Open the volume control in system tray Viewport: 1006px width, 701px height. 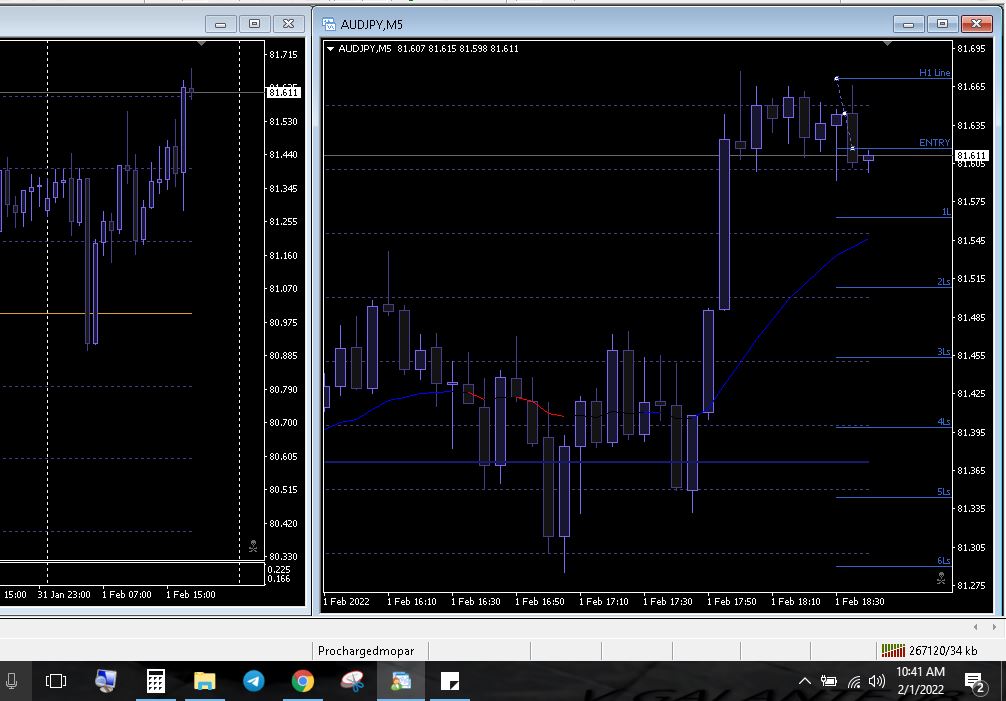877,681
